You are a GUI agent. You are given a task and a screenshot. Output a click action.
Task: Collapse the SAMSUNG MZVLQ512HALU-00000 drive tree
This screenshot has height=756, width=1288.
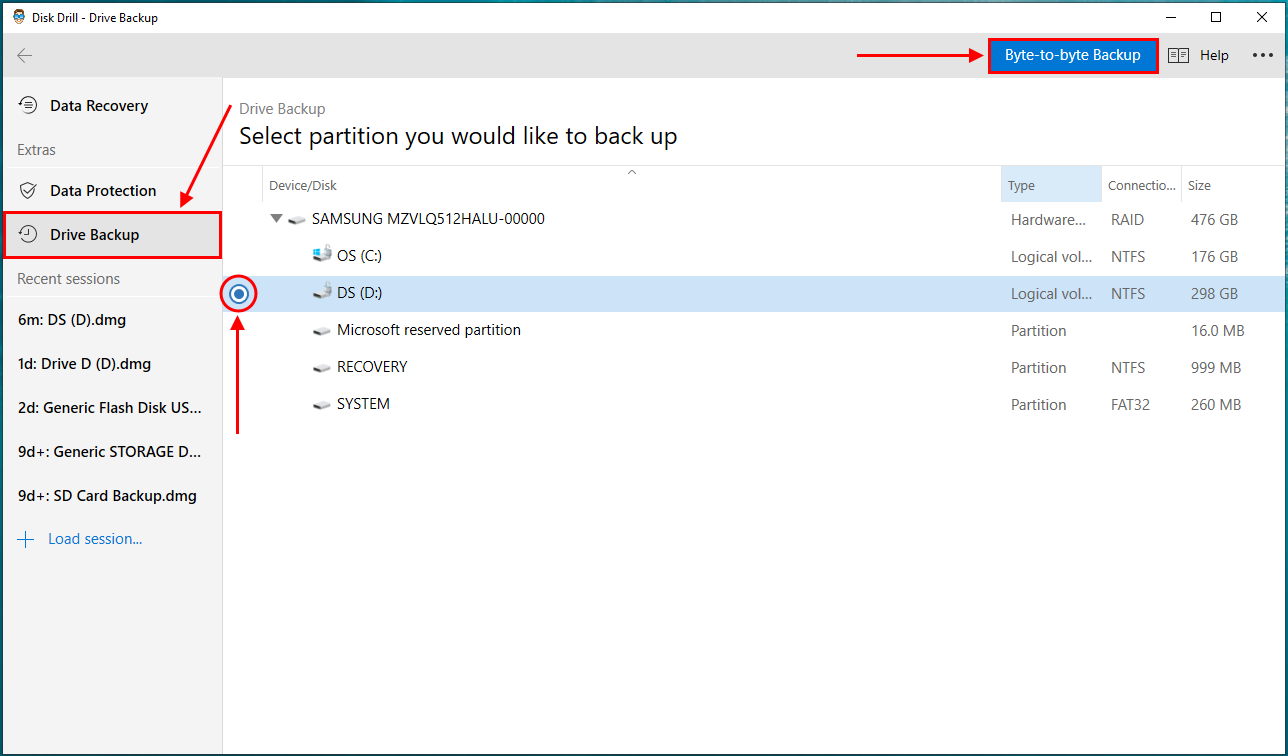pos(276,218)
